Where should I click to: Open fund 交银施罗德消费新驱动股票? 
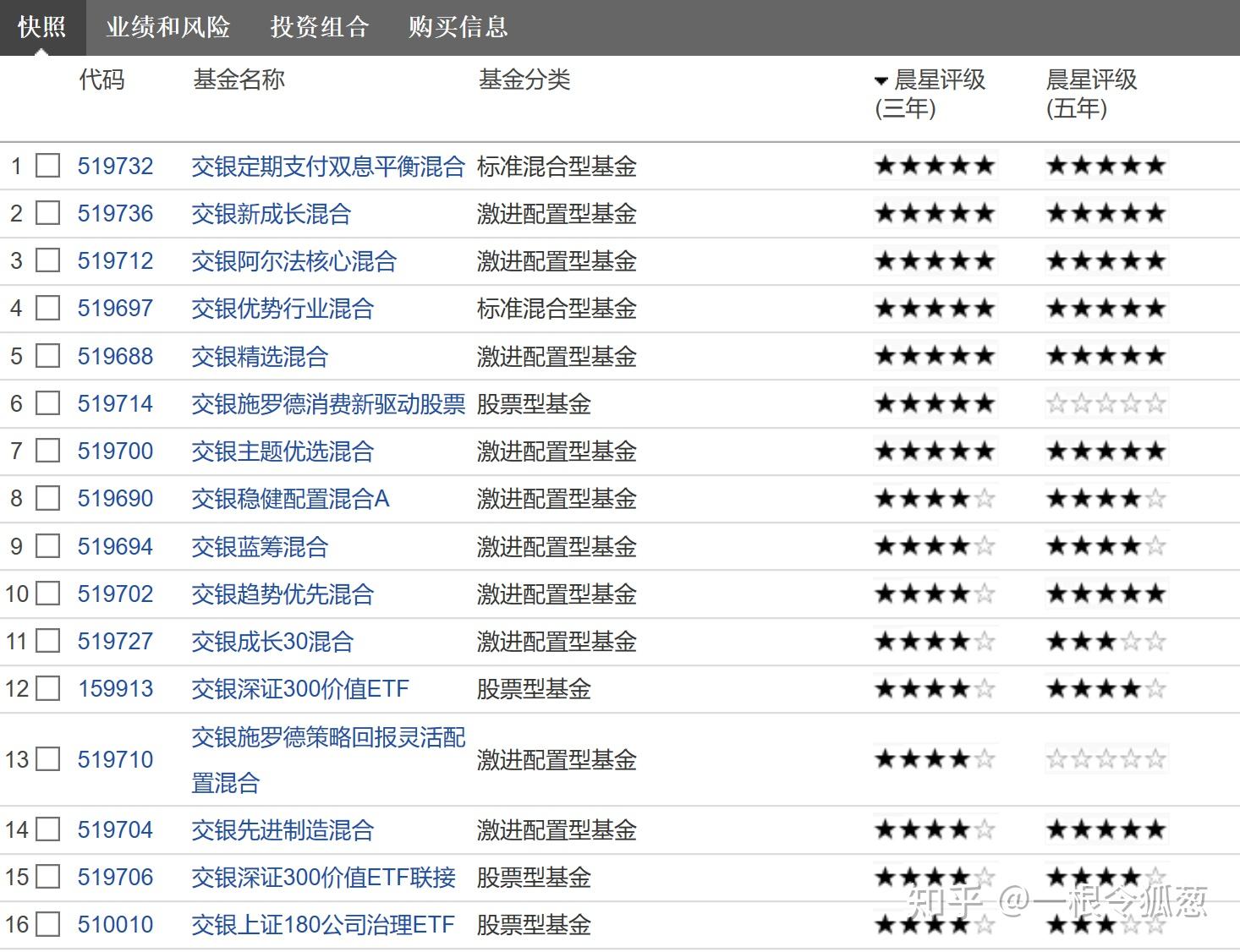click(328, 404)
